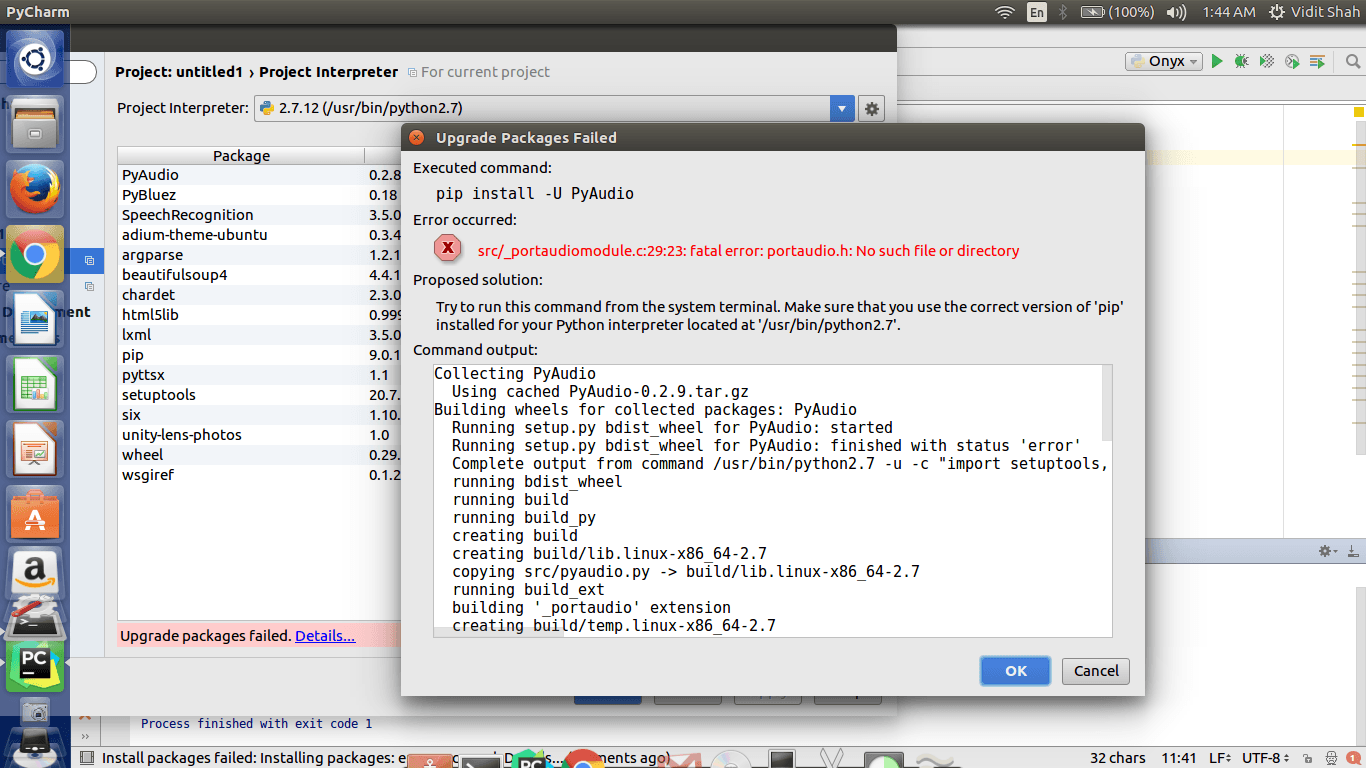Expand the Project Interpreter dropdown arrow
Viewport: 1366px width, 768px height.
[842, 109]
